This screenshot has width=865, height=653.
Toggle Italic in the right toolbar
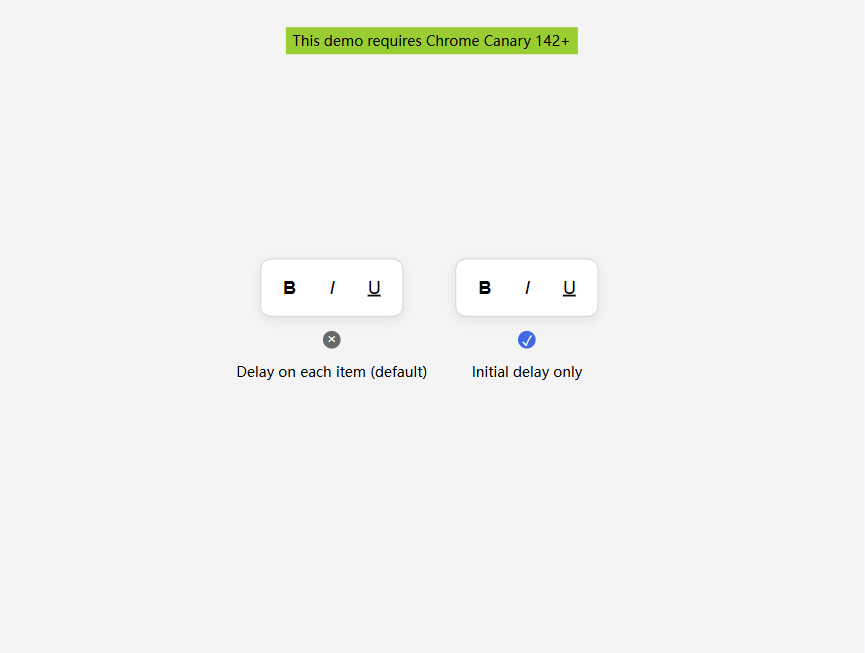coord(527,287)
